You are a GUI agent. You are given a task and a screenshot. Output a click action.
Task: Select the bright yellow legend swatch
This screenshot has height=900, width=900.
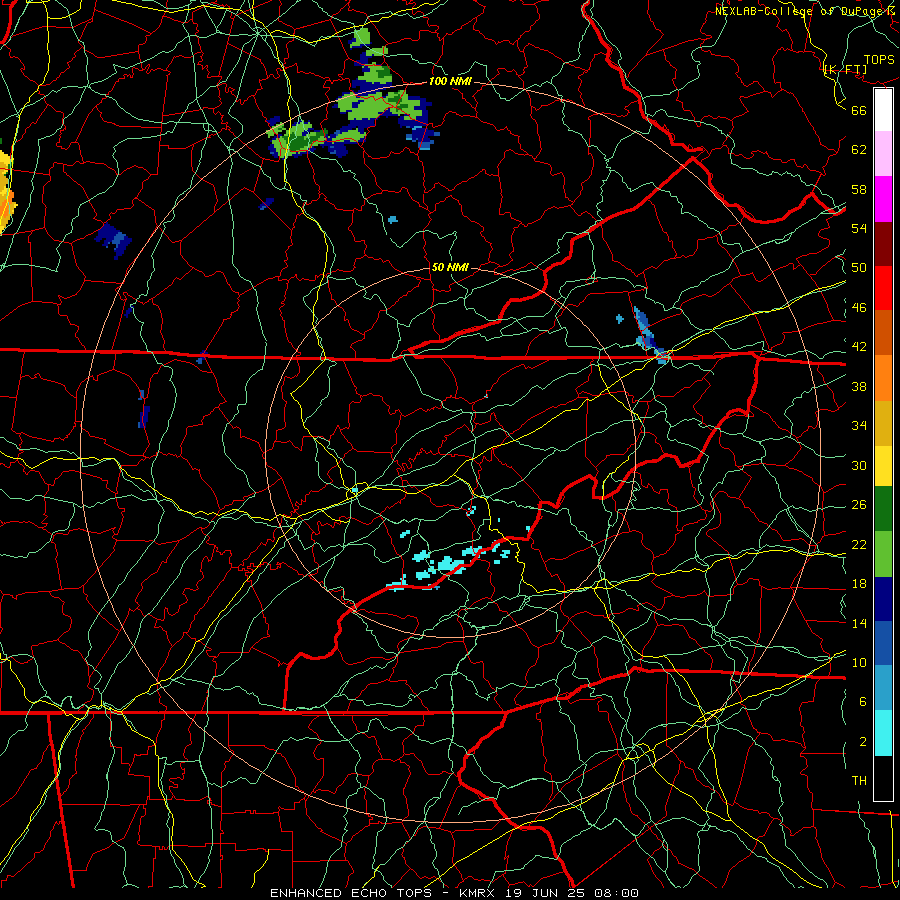(x=883, y=465)
